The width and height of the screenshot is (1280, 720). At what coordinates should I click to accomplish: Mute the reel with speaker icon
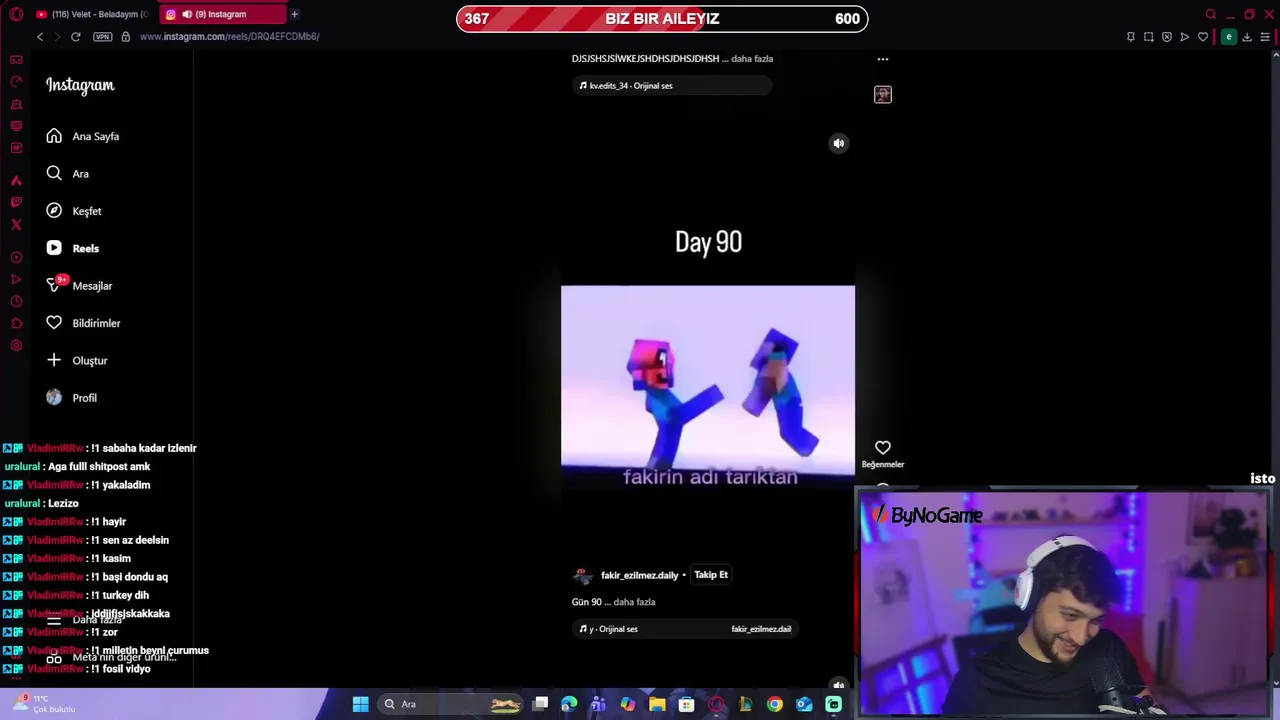839,143
